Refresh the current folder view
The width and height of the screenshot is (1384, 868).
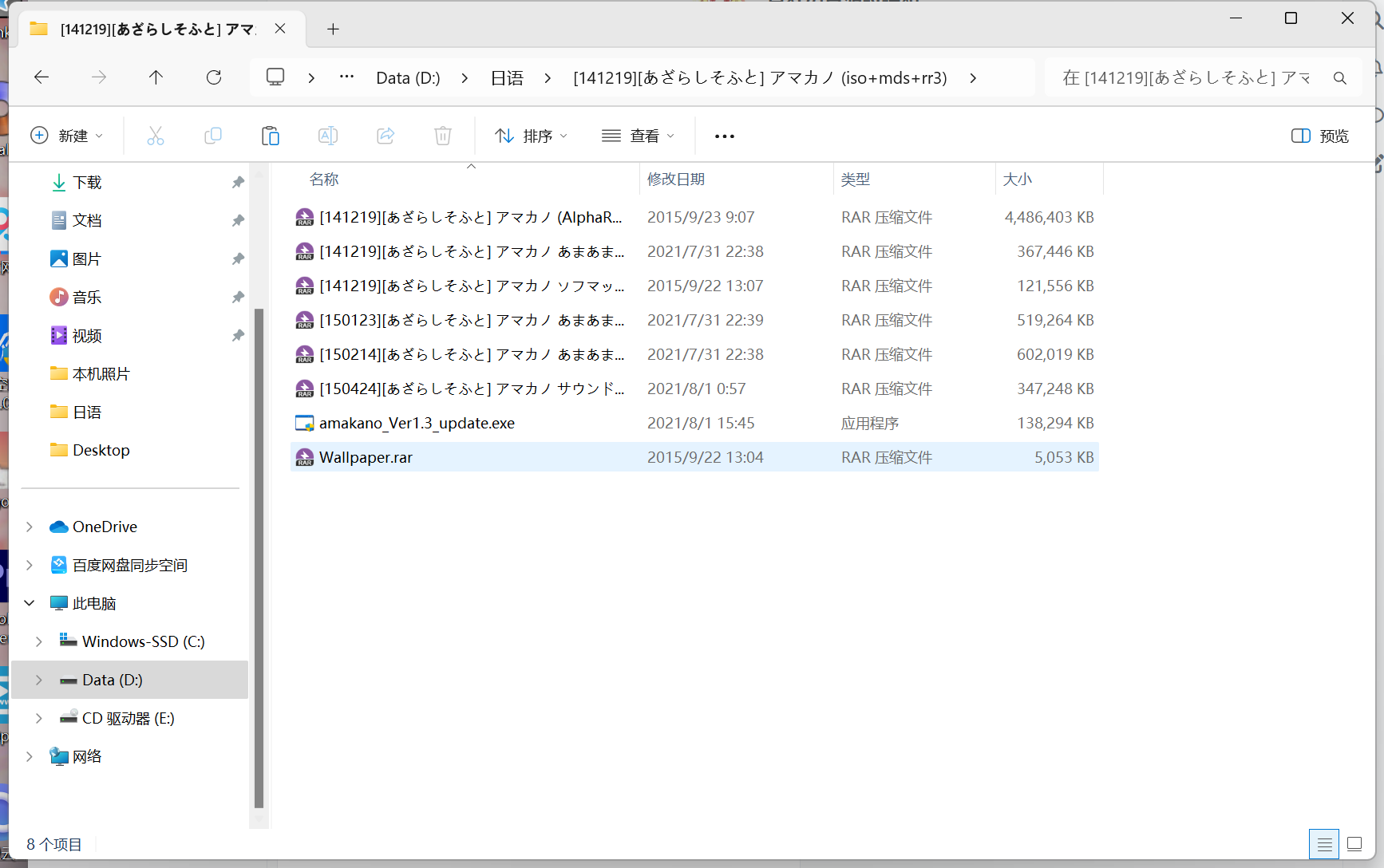coord(214,77)
